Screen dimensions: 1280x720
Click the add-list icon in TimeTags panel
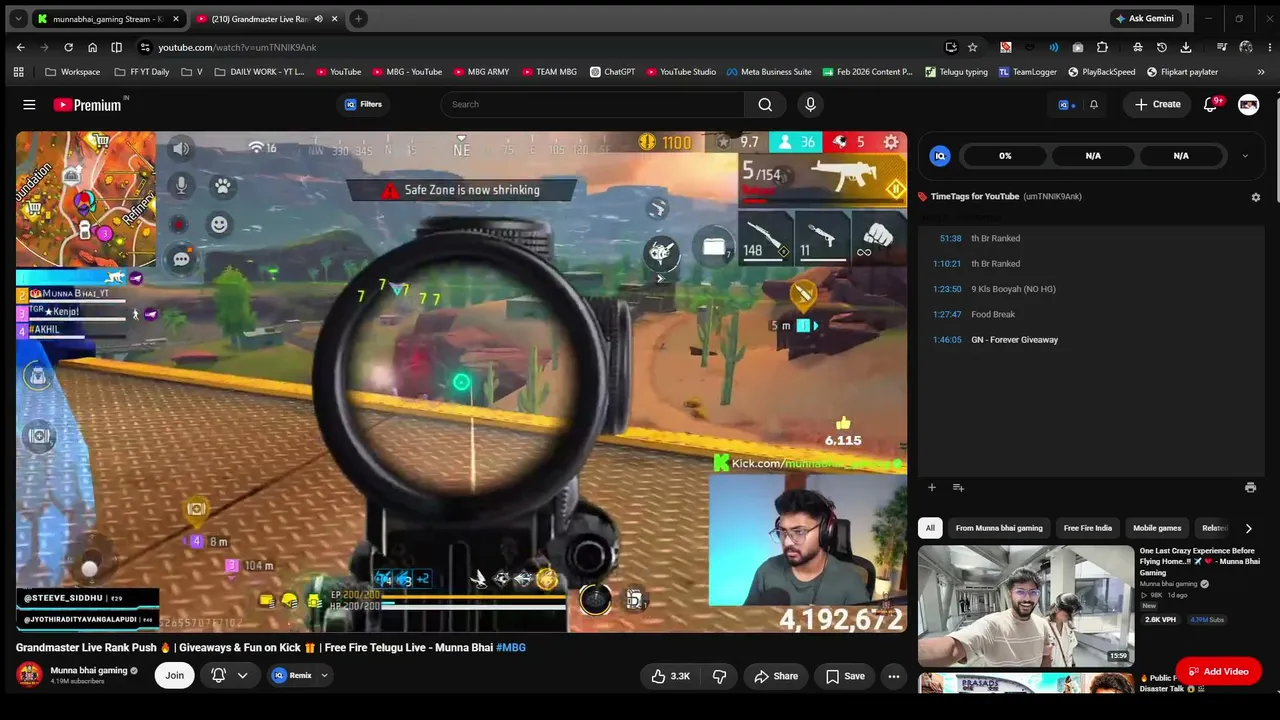point(958,488)
